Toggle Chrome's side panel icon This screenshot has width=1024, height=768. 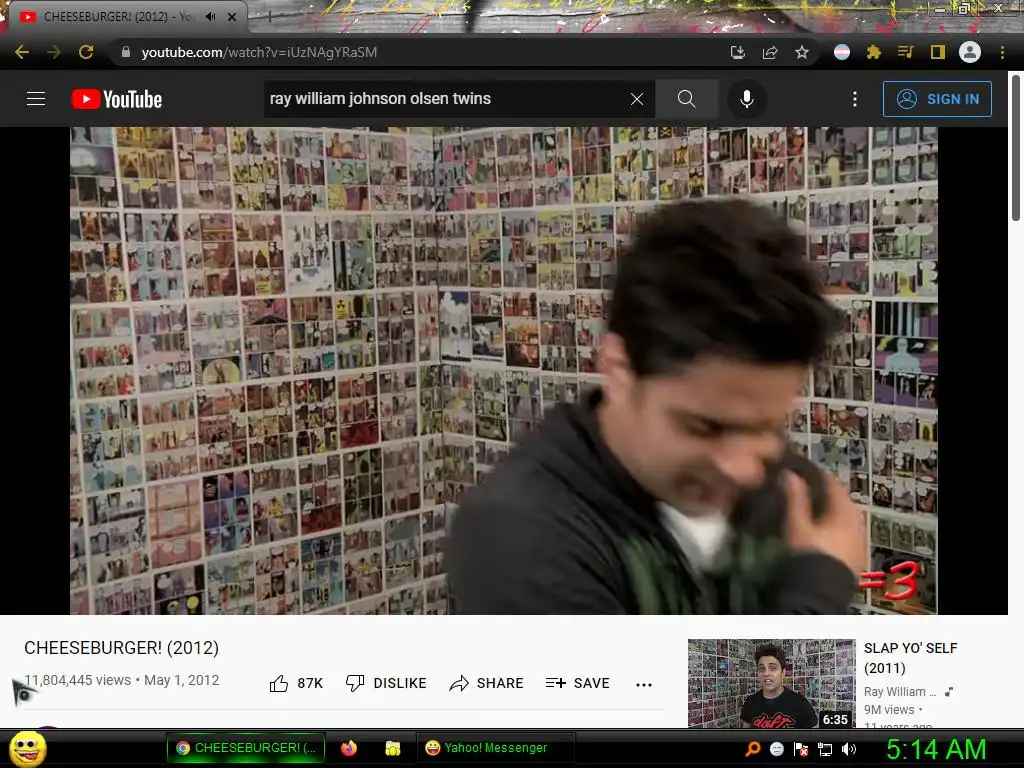[x=938, y=52]
